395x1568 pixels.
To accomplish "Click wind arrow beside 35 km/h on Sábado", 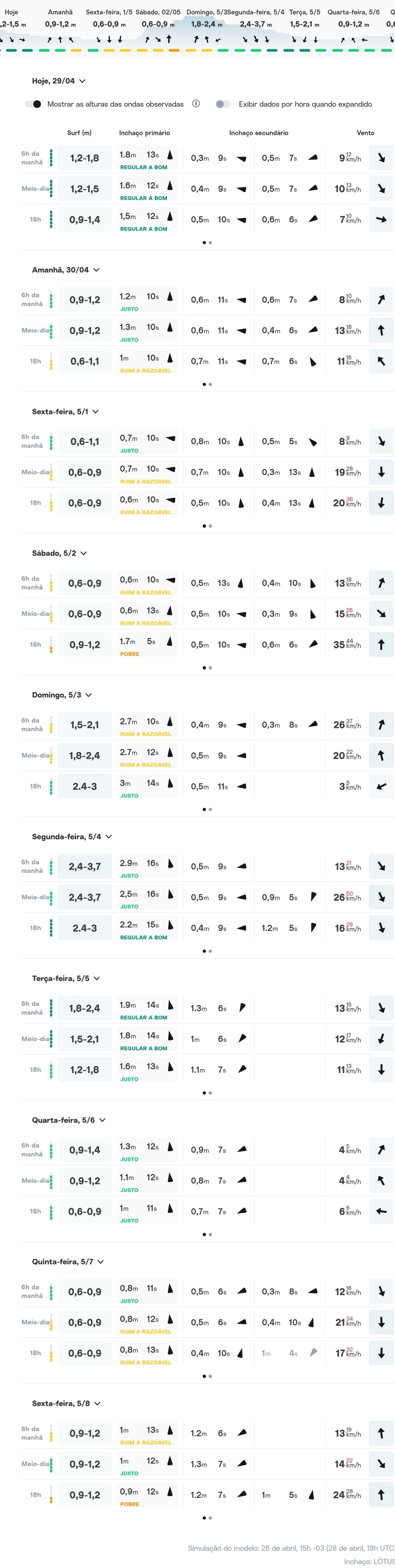I will [381, 645].
